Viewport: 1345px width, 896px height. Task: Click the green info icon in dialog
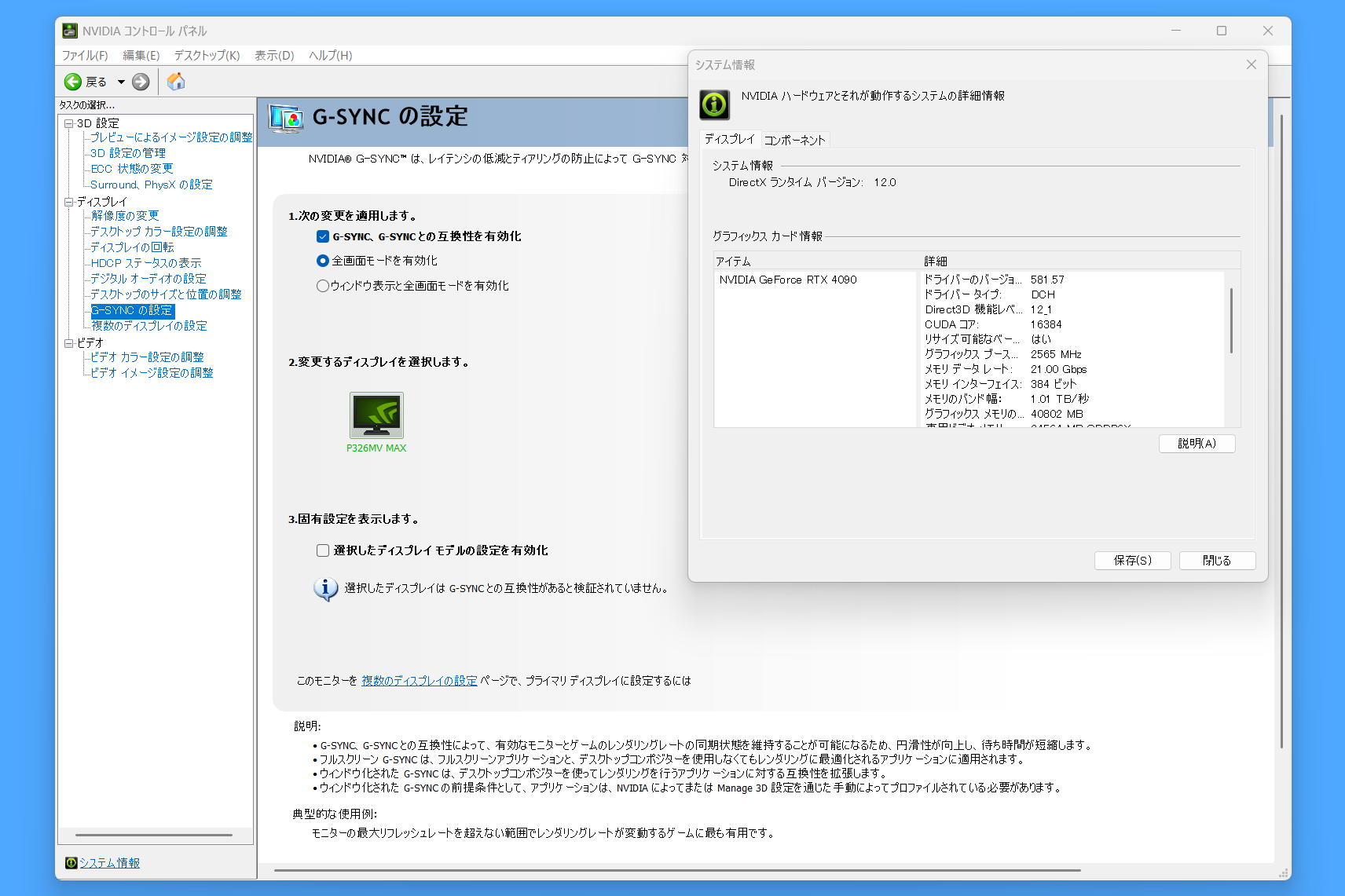click(x=715, y=104)
